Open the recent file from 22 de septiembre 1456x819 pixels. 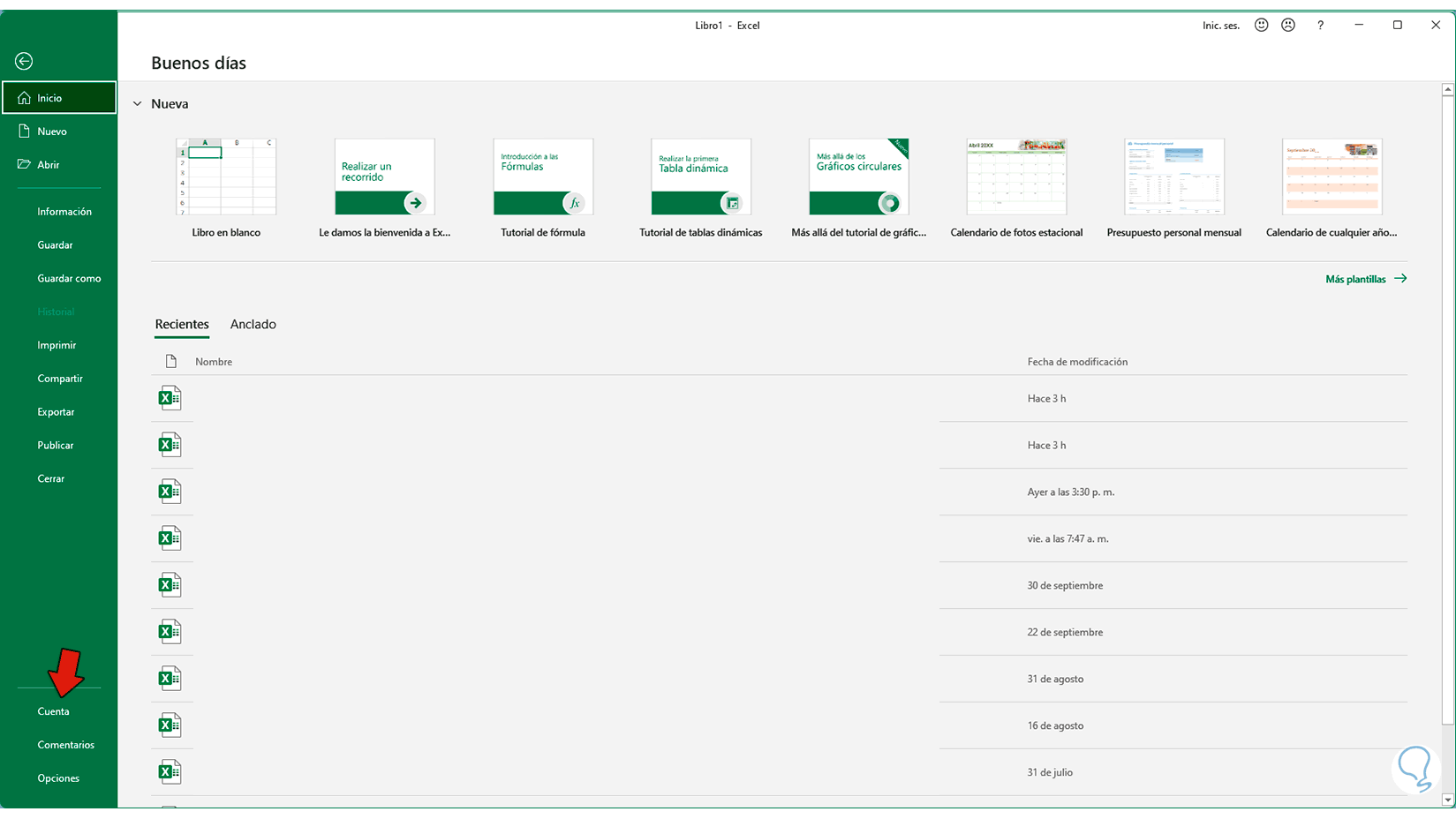coord(779,632)
